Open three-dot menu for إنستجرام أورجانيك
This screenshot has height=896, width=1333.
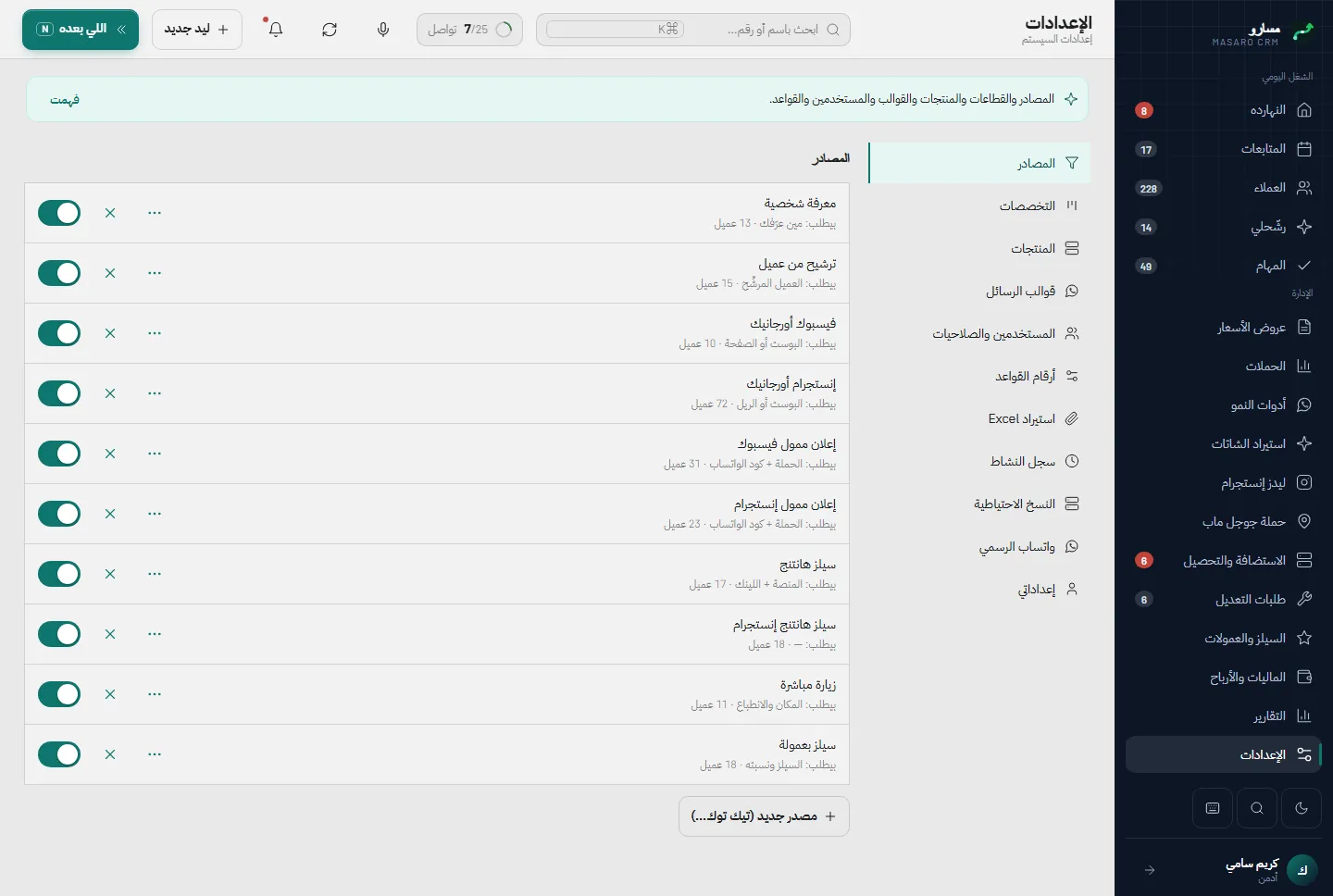[155, 393]
